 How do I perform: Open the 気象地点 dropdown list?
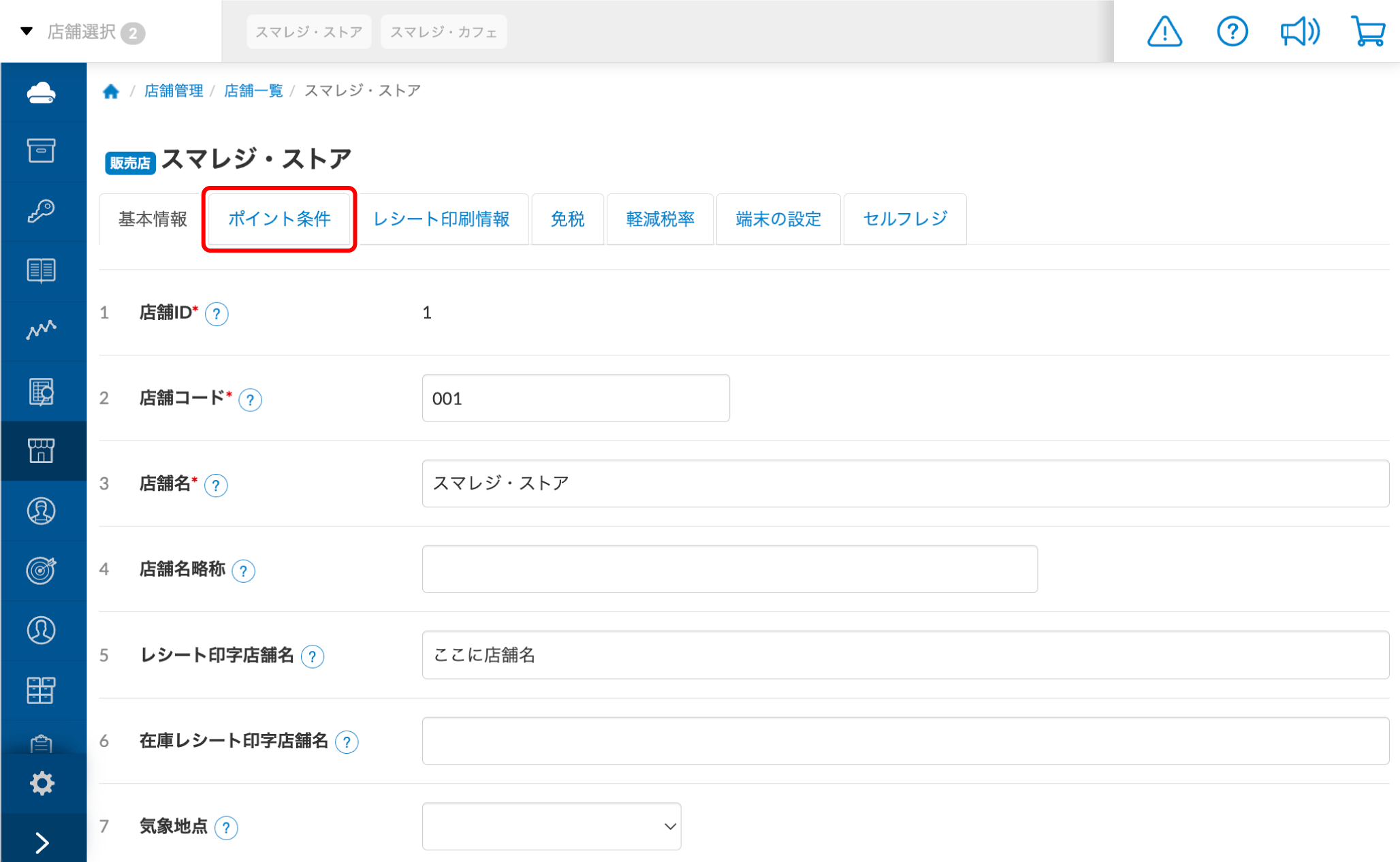[551, 826]
